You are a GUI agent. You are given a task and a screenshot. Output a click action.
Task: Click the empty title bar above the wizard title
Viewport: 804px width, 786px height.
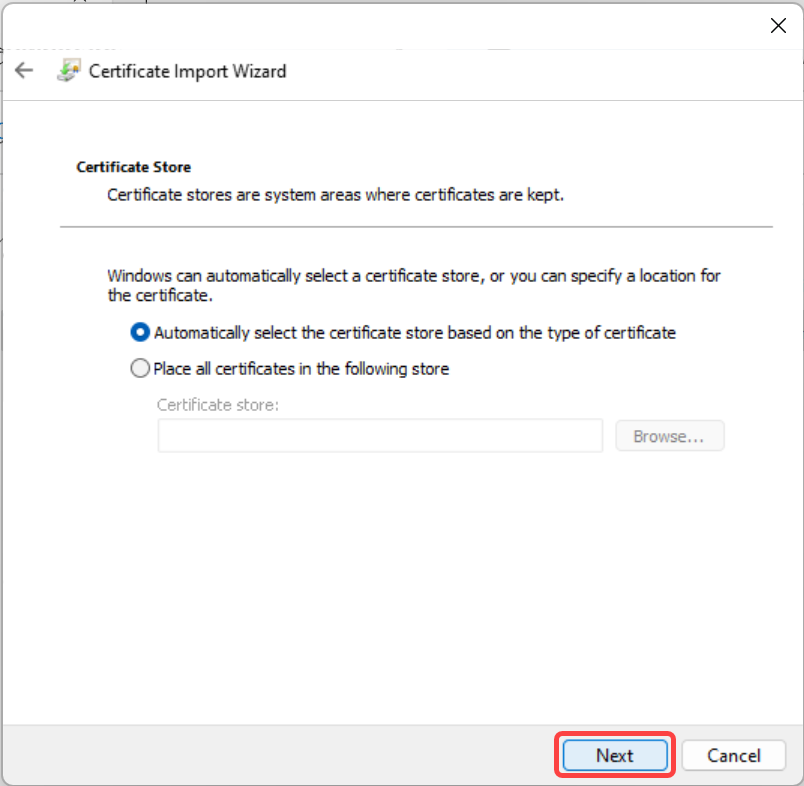[x=385, y=25]
